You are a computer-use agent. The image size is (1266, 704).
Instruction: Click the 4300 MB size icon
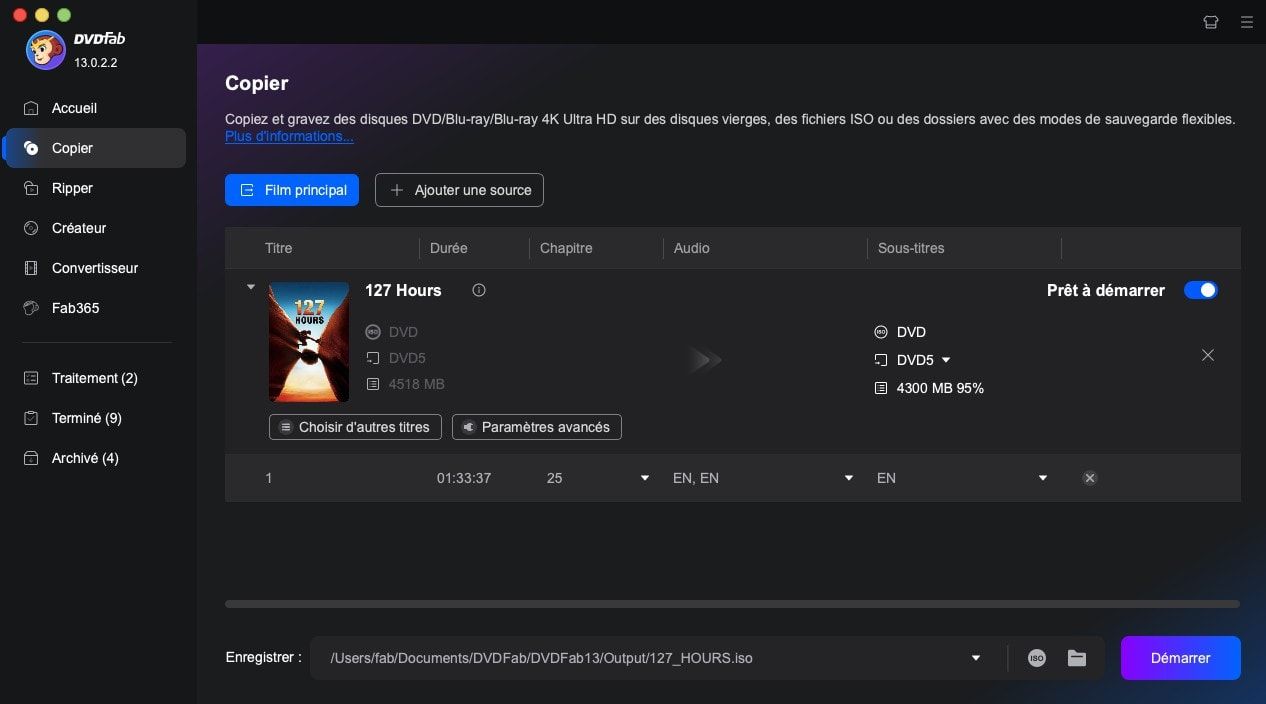[881, 388]
